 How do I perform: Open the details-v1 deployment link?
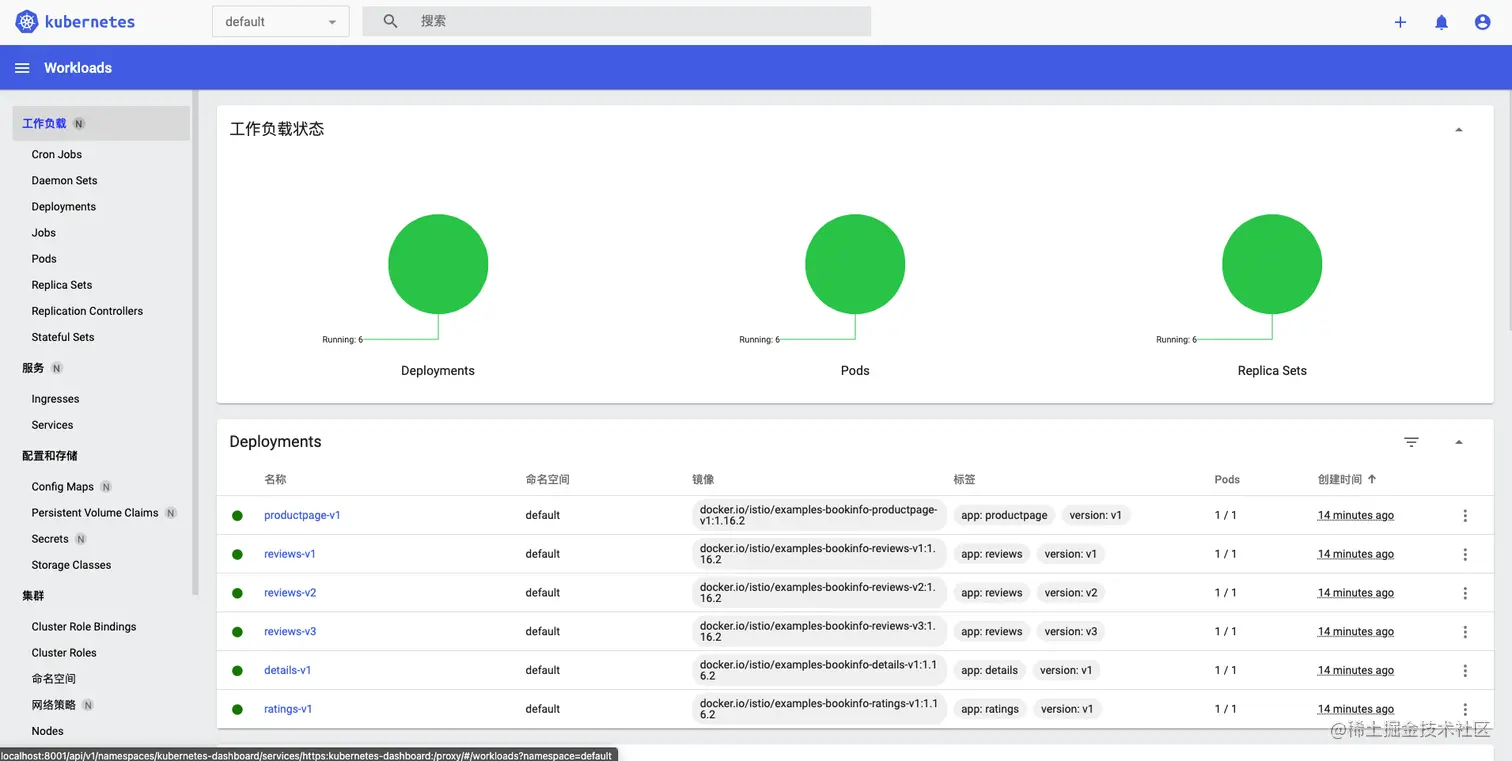coord(288,670)
